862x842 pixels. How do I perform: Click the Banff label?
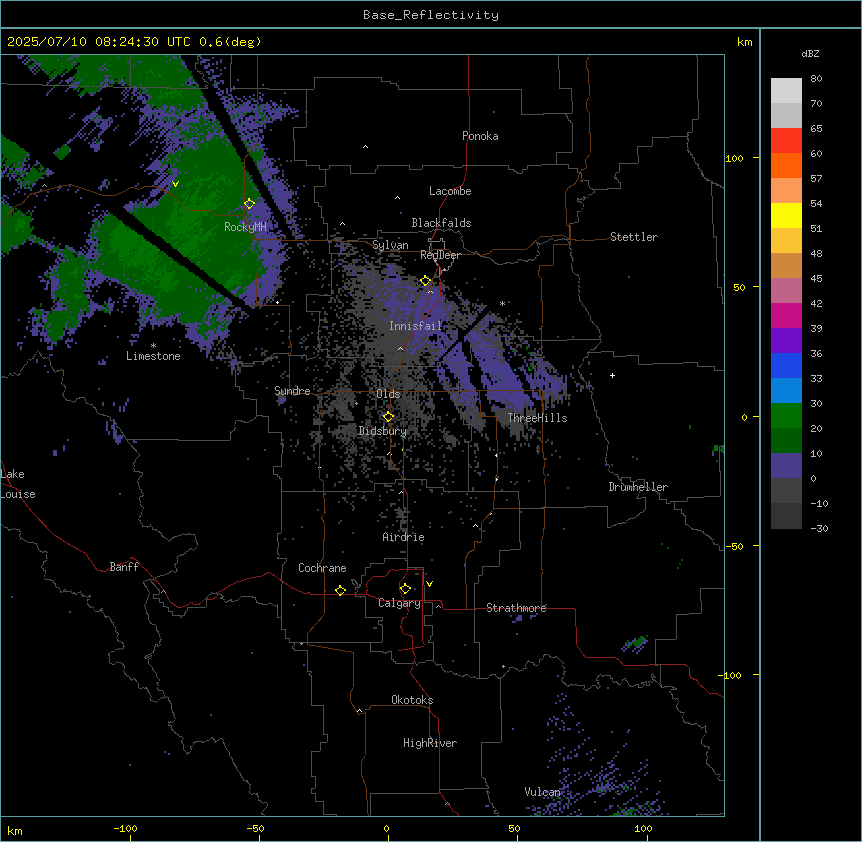[124, 567]
